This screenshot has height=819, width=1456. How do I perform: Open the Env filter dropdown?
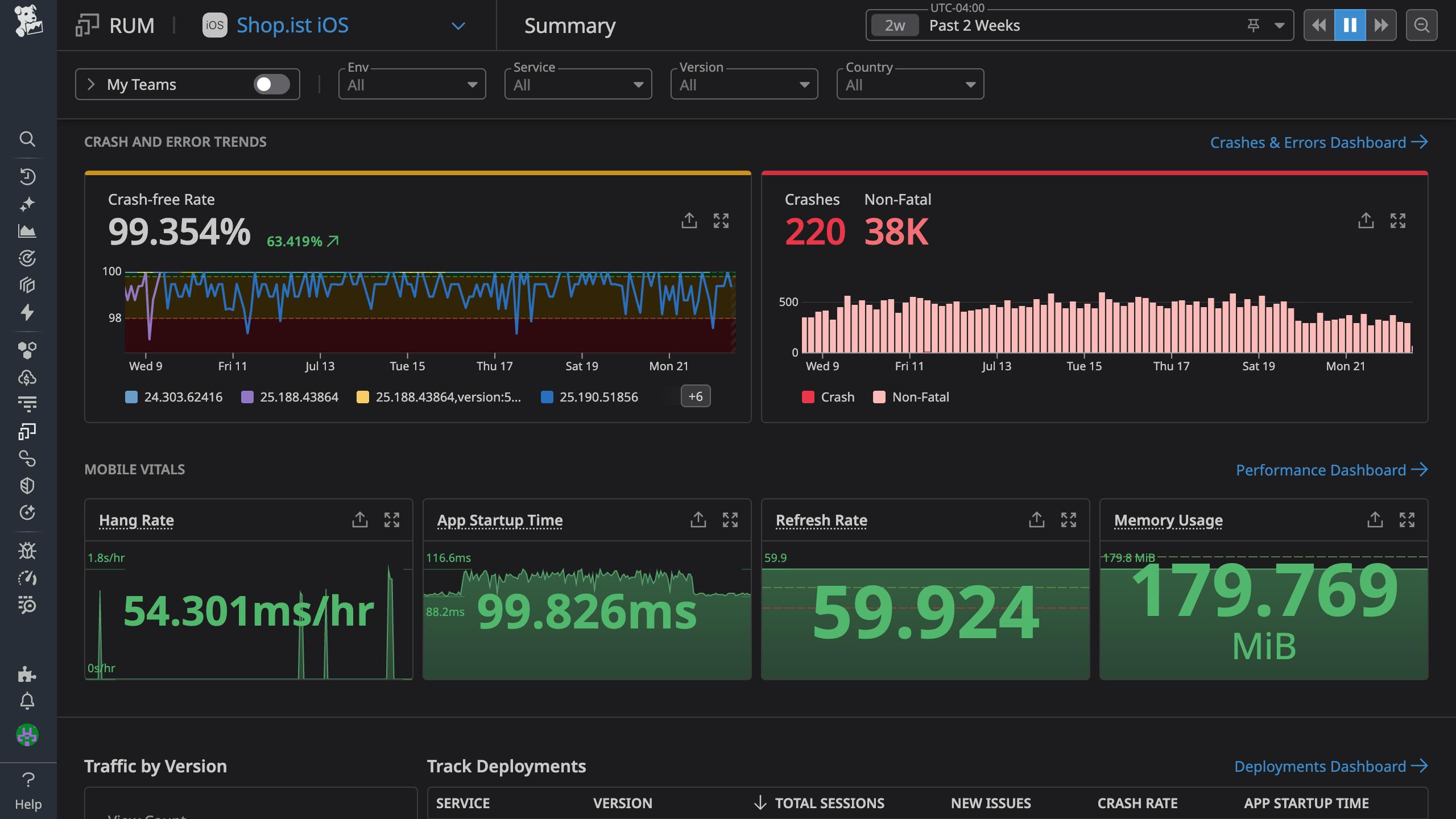412,84
